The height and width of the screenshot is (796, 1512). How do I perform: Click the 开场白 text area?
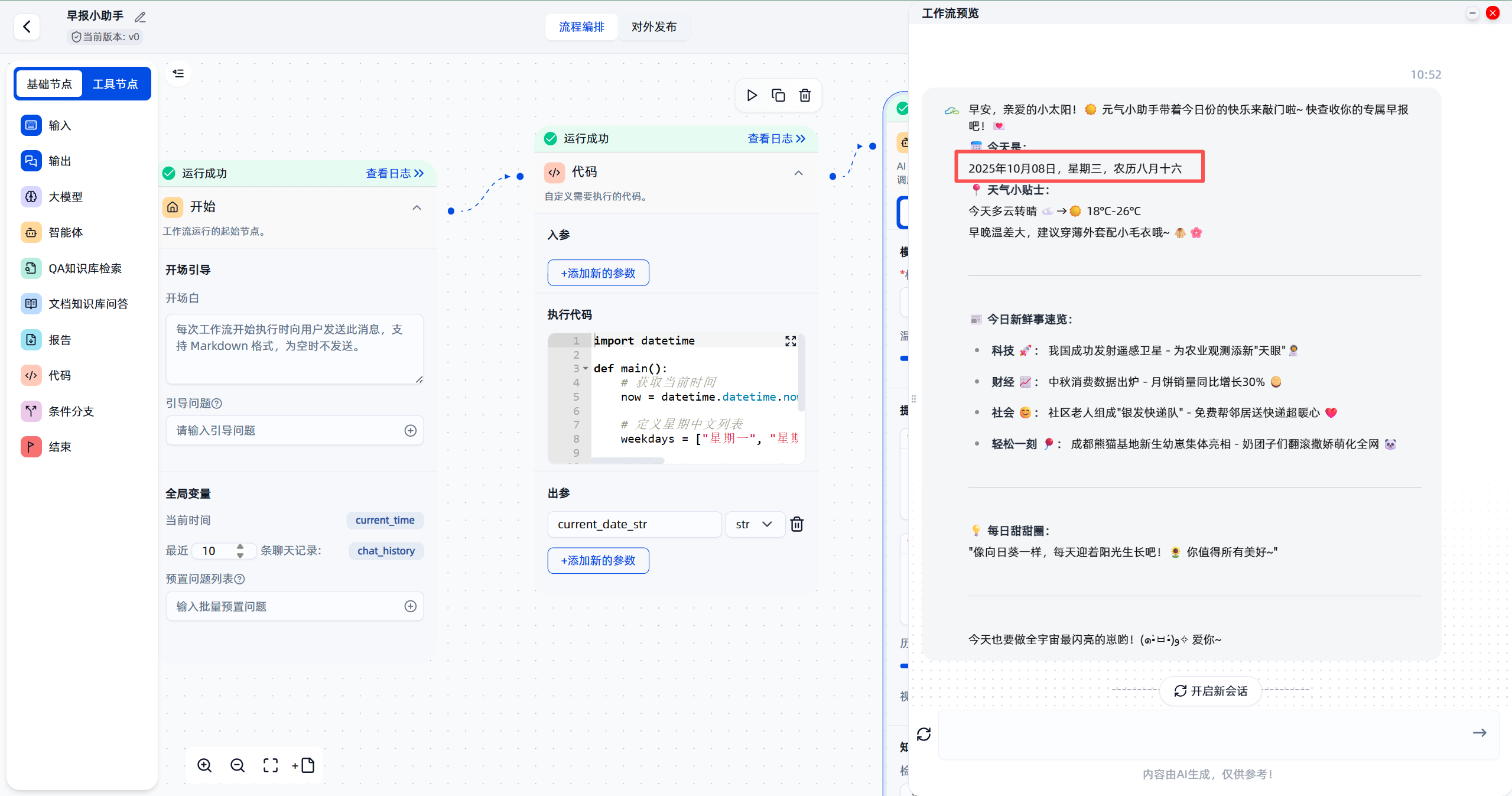coord(294,349)
